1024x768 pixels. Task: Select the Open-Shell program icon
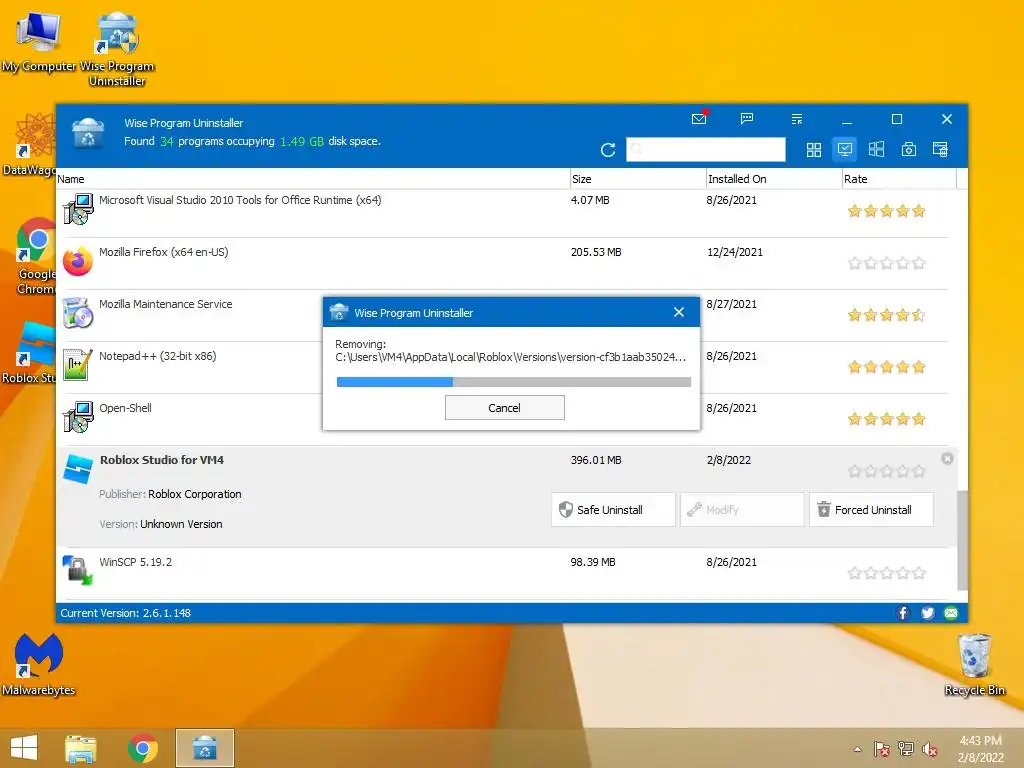point(78,417)
